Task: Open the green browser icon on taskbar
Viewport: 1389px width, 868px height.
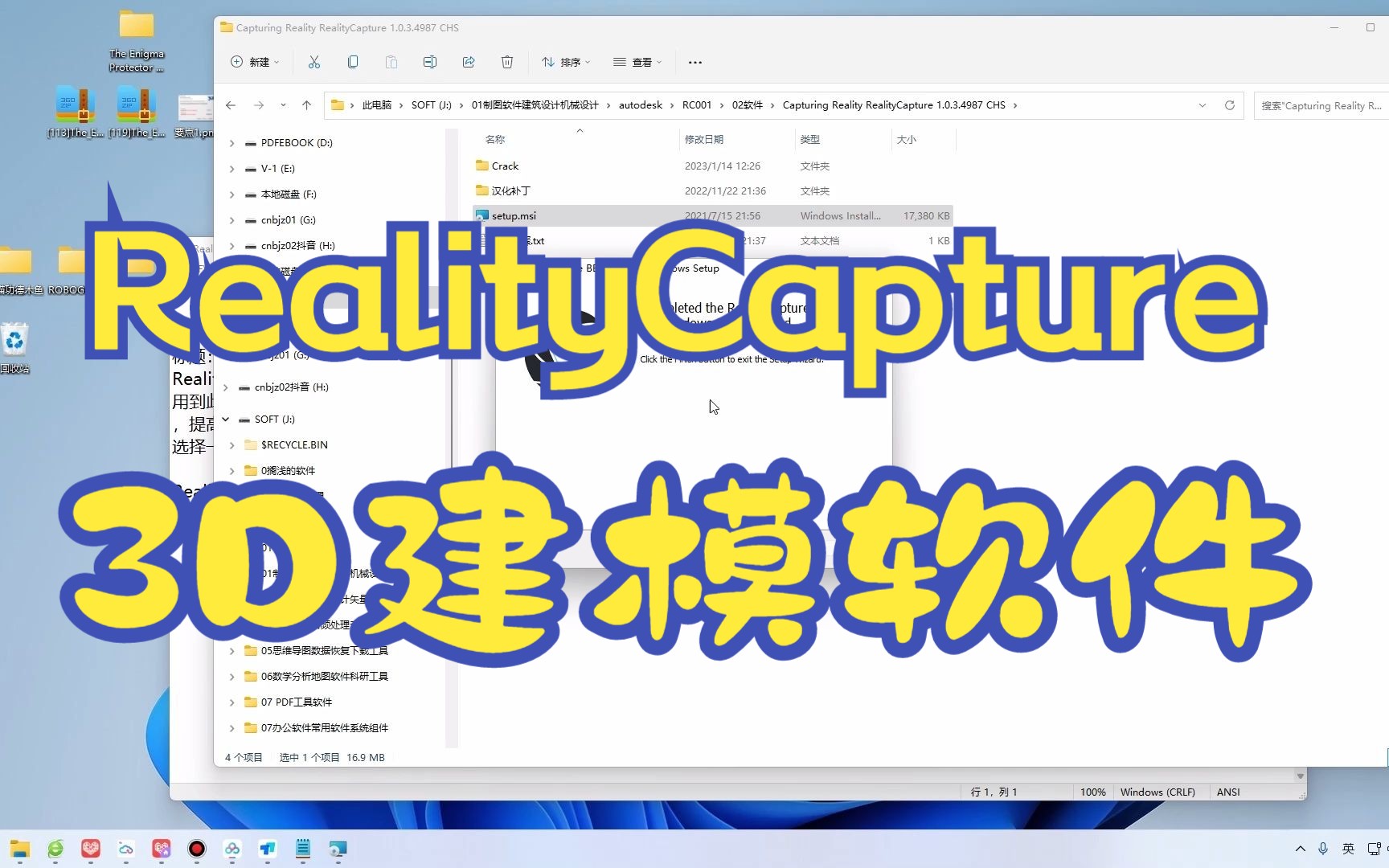Action: click(55, 849)
